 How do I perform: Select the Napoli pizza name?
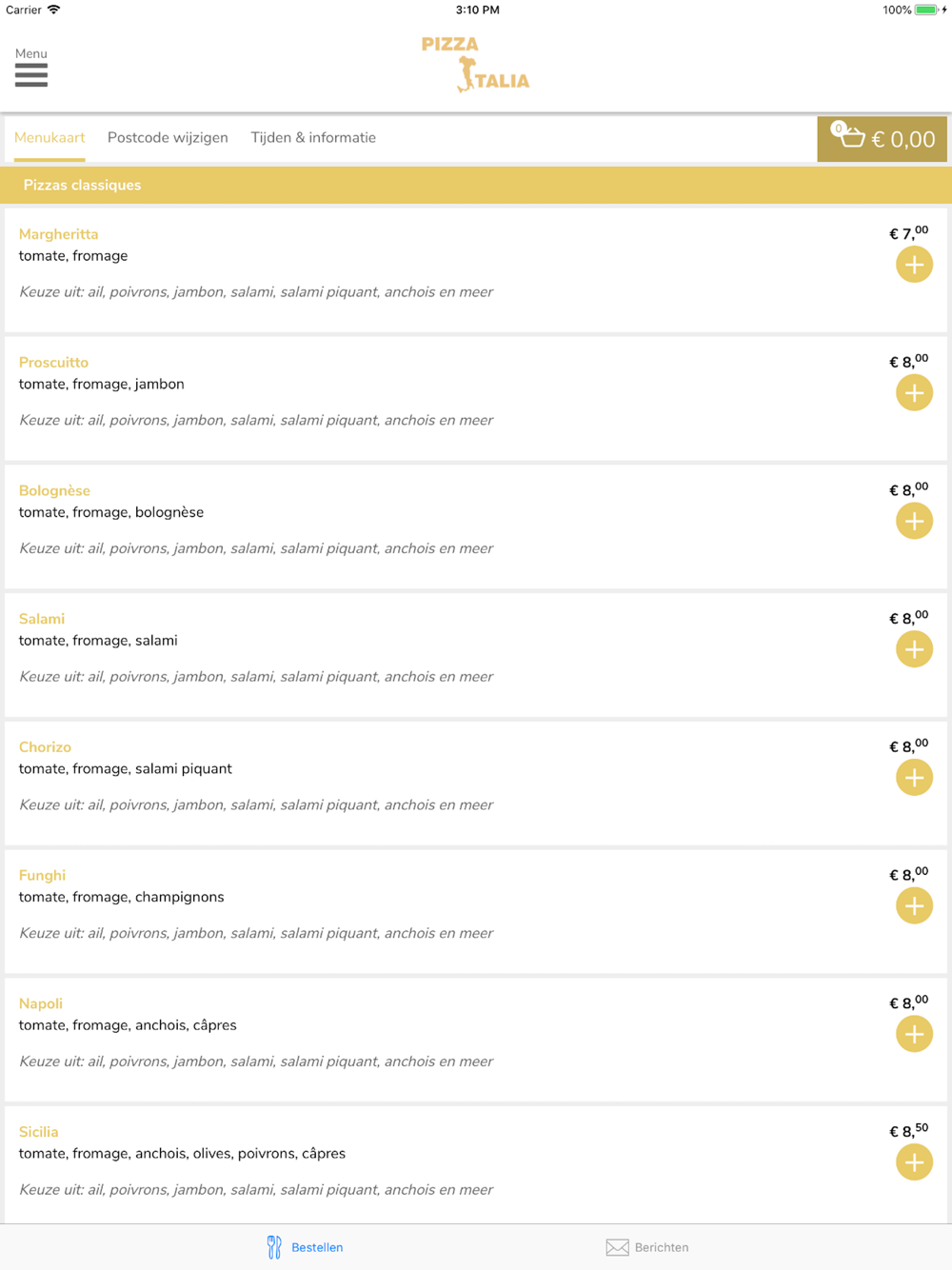(x=41, y=1003)
